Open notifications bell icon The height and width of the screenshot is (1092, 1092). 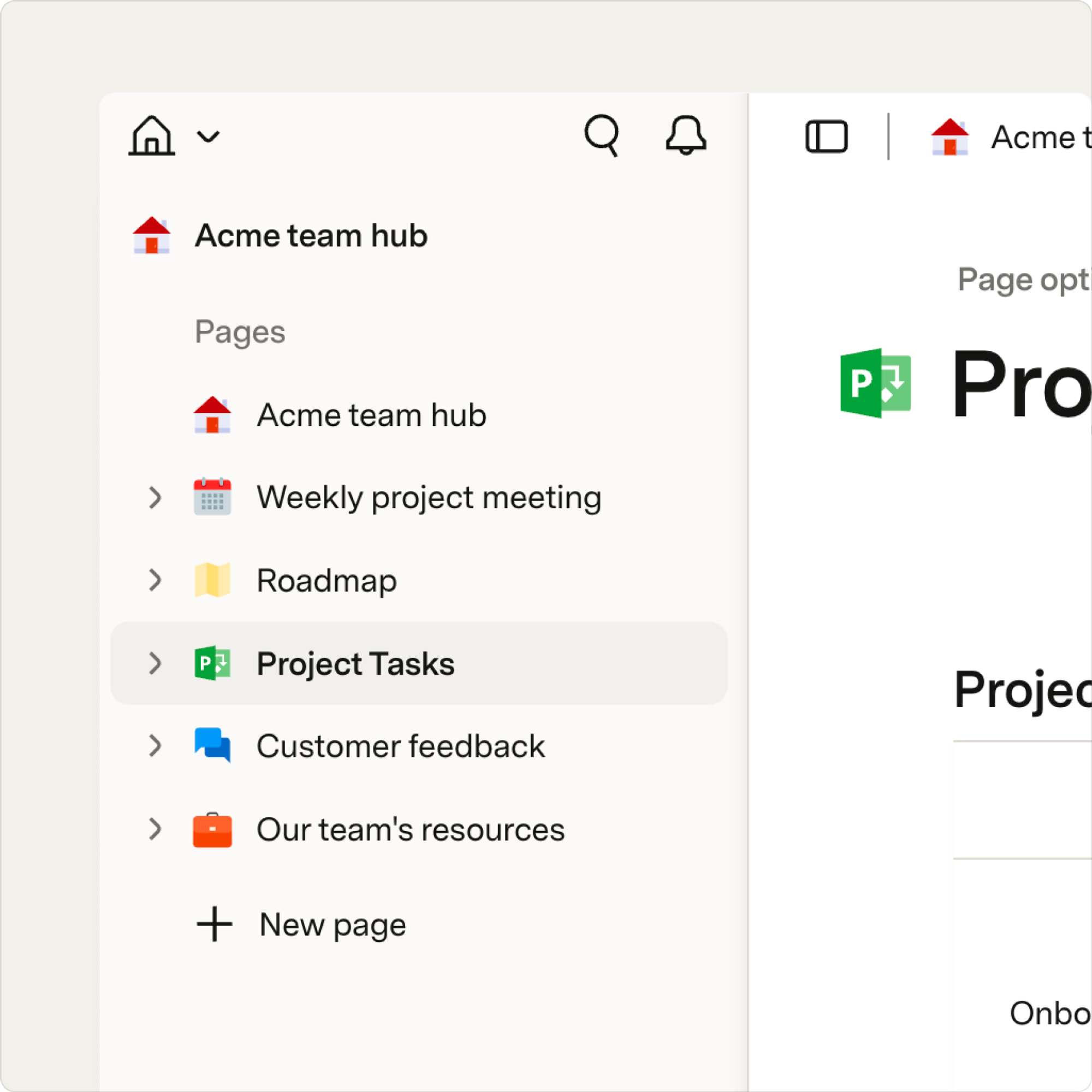point(686,135)
